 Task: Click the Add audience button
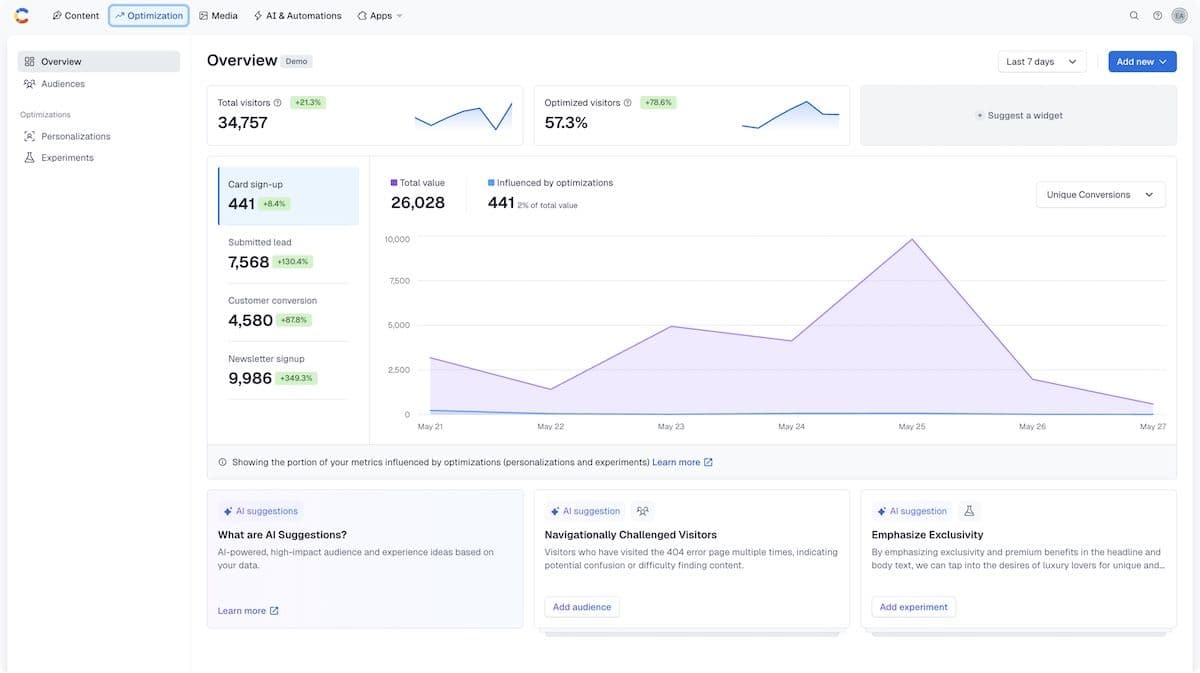pos(582,606)
